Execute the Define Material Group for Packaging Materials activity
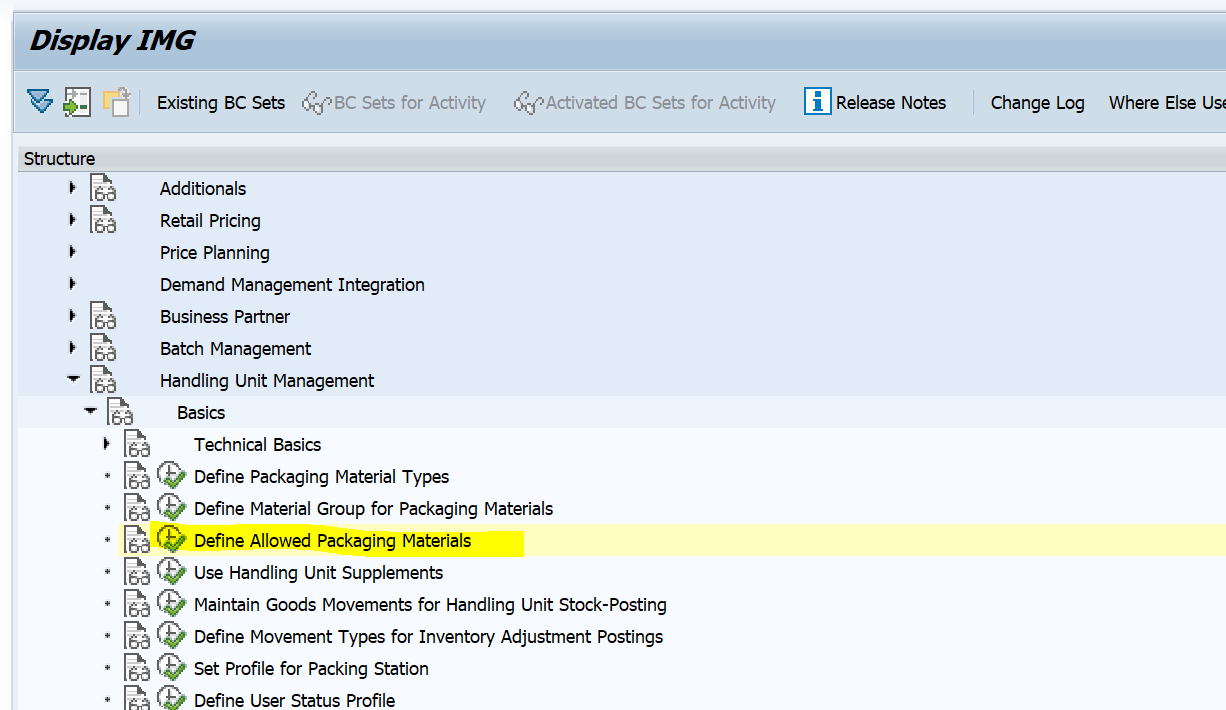1226x710 pixels. (171, 508)
